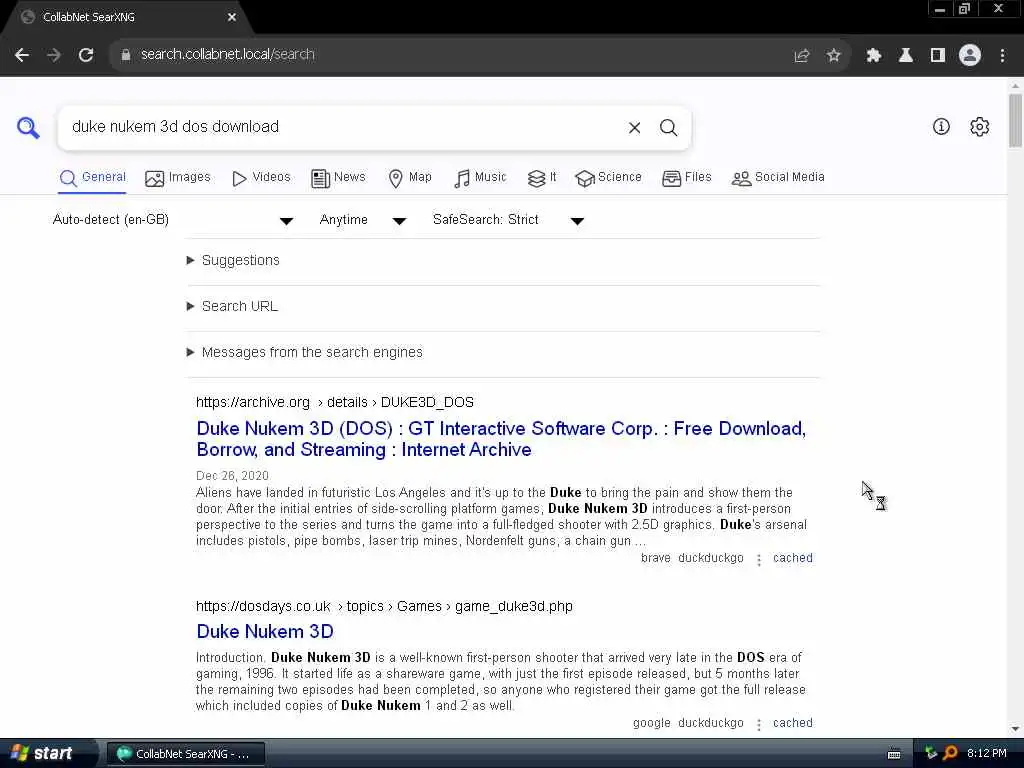Open the more options dots for dosdays result

[x=759, y=724]
